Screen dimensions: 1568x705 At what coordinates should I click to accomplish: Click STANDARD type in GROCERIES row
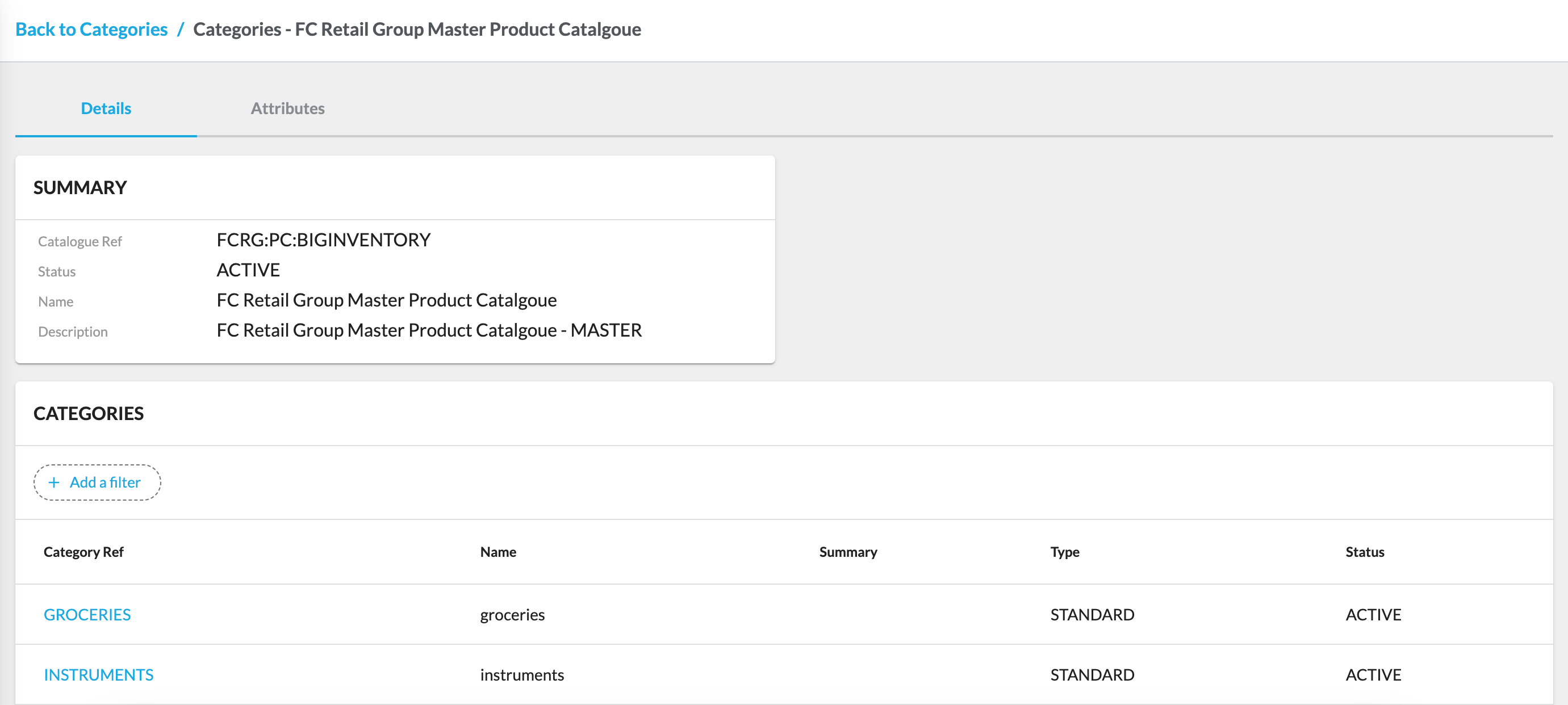pos(1092,614)
